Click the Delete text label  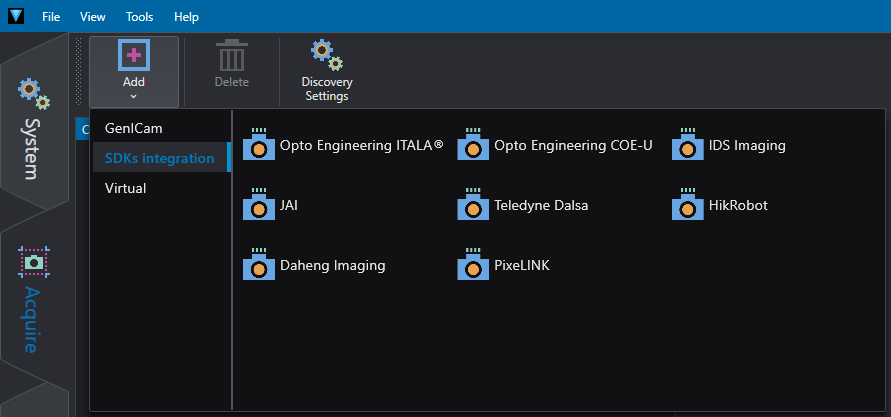(232, 82)
